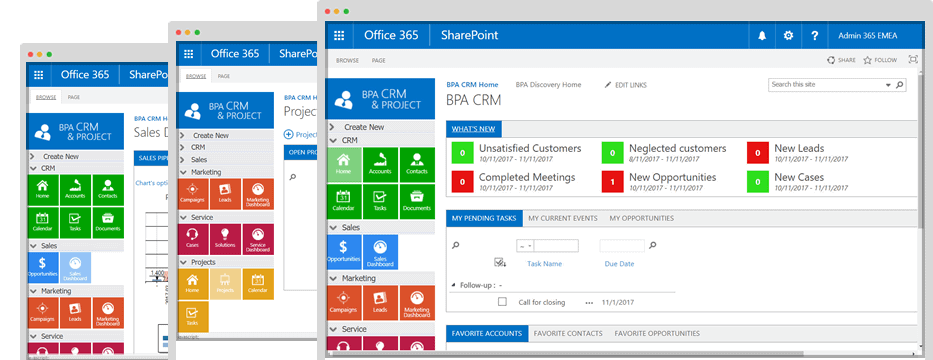This screenshot has width=933, height=360.
Task: Open the New Opportunities link
Action: [672, 177]
